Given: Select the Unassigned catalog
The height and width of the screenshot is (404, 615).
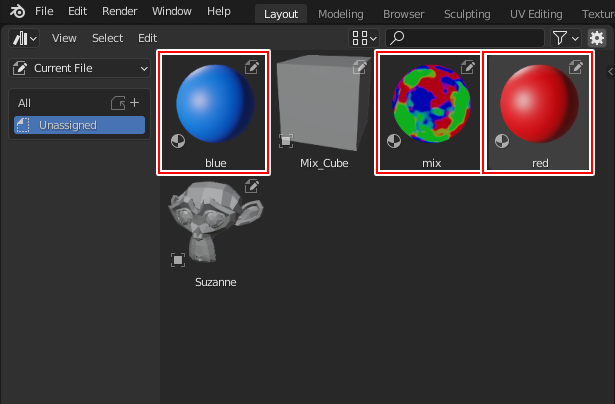Looking at the screenshot, I should tap(79, 125).
